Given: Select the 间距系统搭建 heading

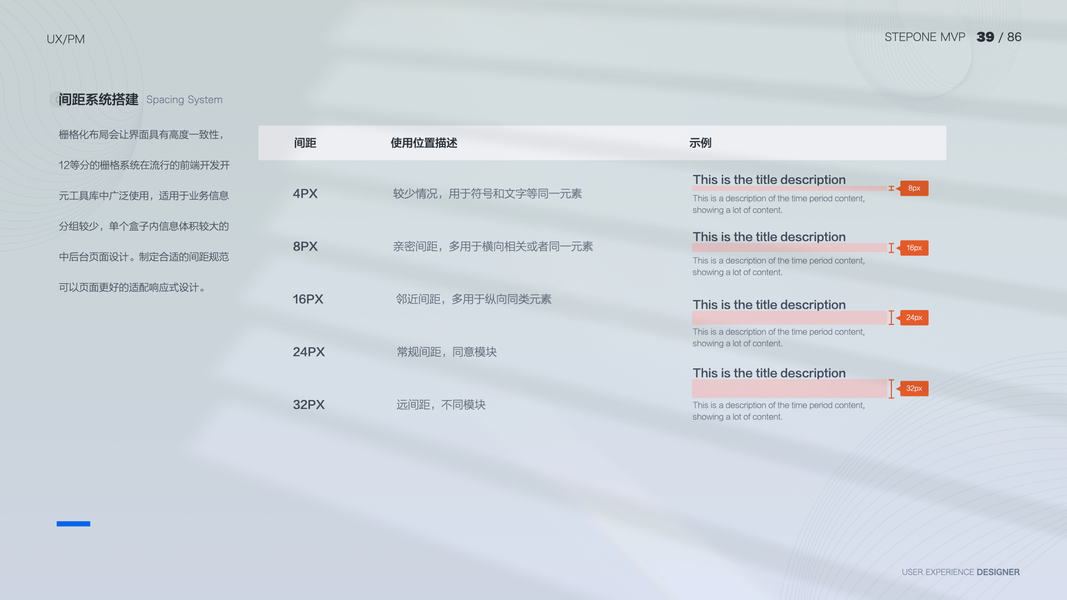Looking at the screenshot, I should (98, 99).
